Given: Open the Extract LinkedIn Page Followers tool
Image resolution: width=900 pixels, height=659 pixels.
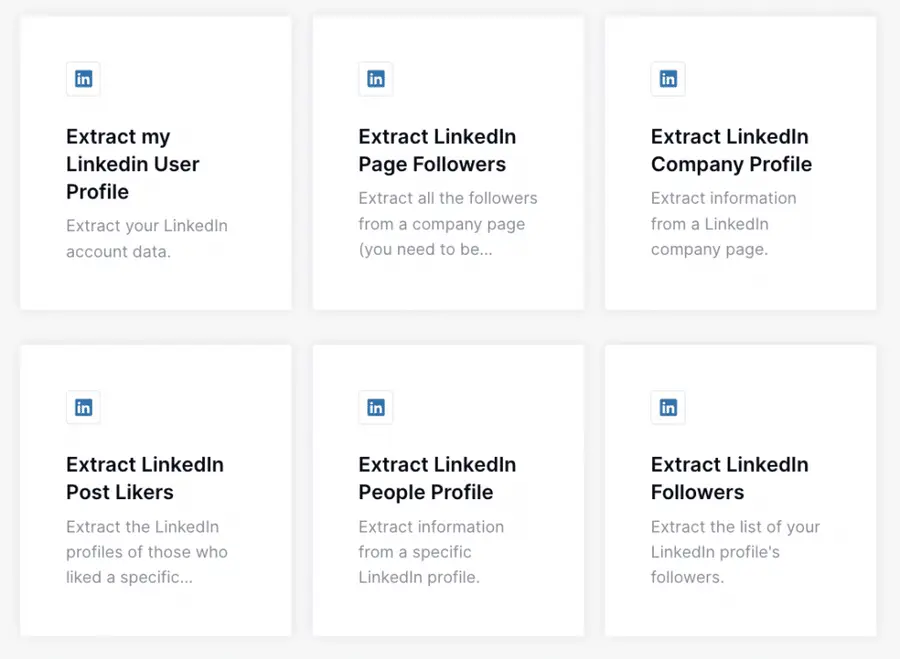Looking at the screenshot, I should (x=436, y=150).
